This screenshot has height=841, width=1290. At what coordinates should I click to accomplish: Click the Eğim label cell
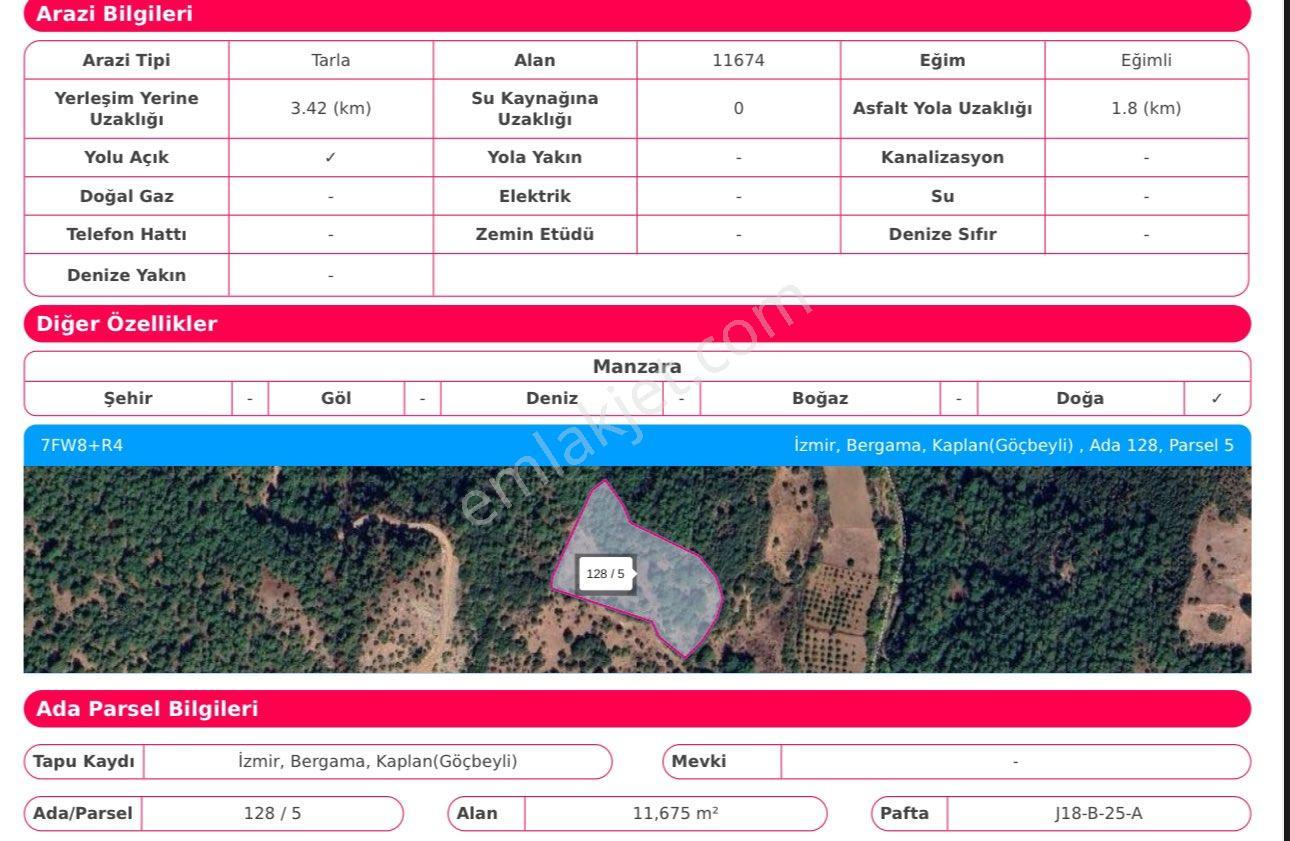[x=942, y=60]
